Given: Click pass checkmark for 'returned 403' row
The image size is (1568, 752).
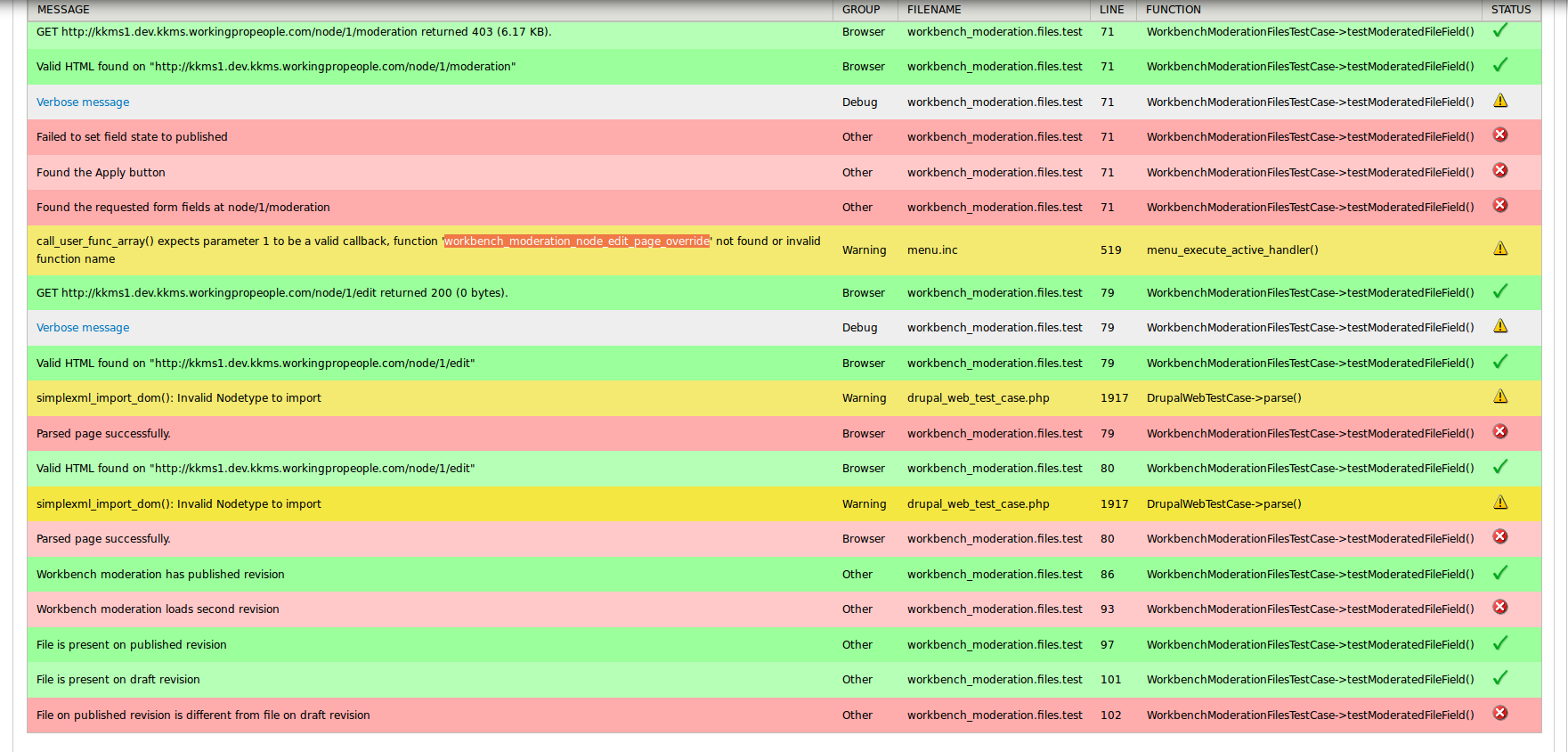Looking at the screenshot, I should click(x=1500, y=30).
